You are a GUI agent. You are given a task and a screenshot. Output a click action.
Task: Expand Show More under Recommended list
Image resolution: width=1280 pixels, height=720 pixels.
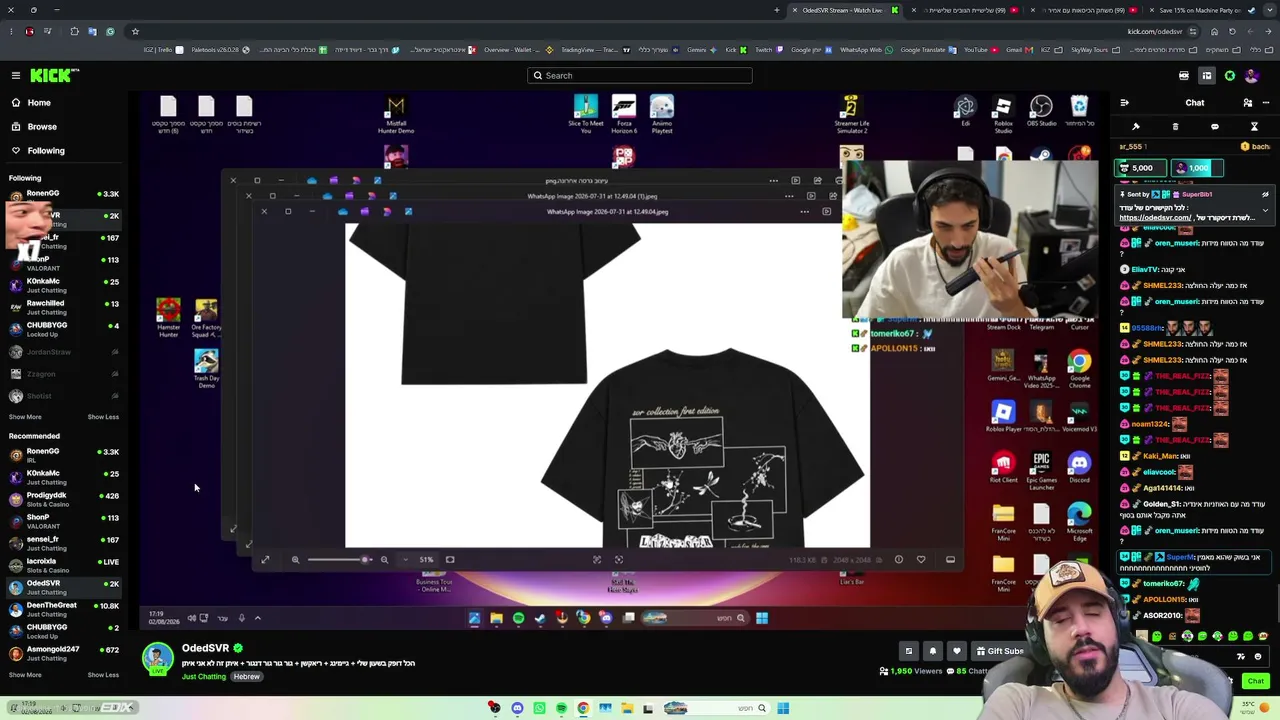pyautogui.click(x=25, y=675)
